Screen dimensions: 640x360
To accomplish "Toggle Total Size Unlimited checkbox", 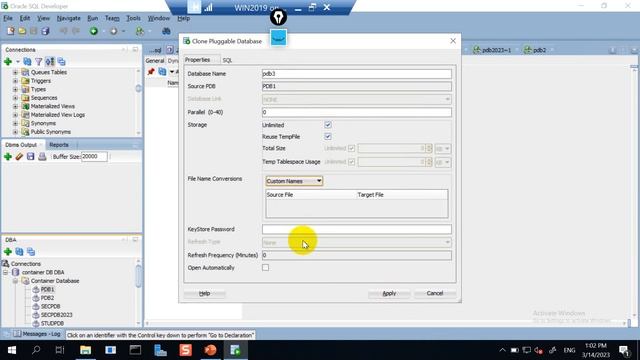I will pos(351,149).
